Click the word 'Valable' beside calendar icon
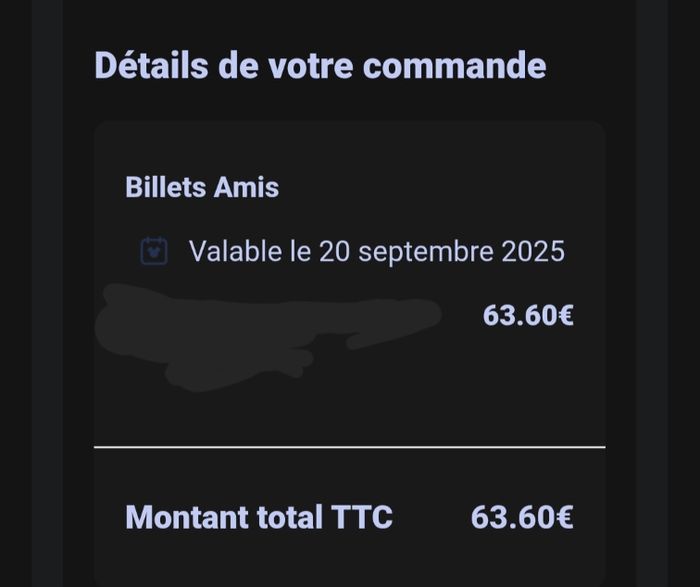This screenshot has height=587, width=700. [x=236, y=251]
